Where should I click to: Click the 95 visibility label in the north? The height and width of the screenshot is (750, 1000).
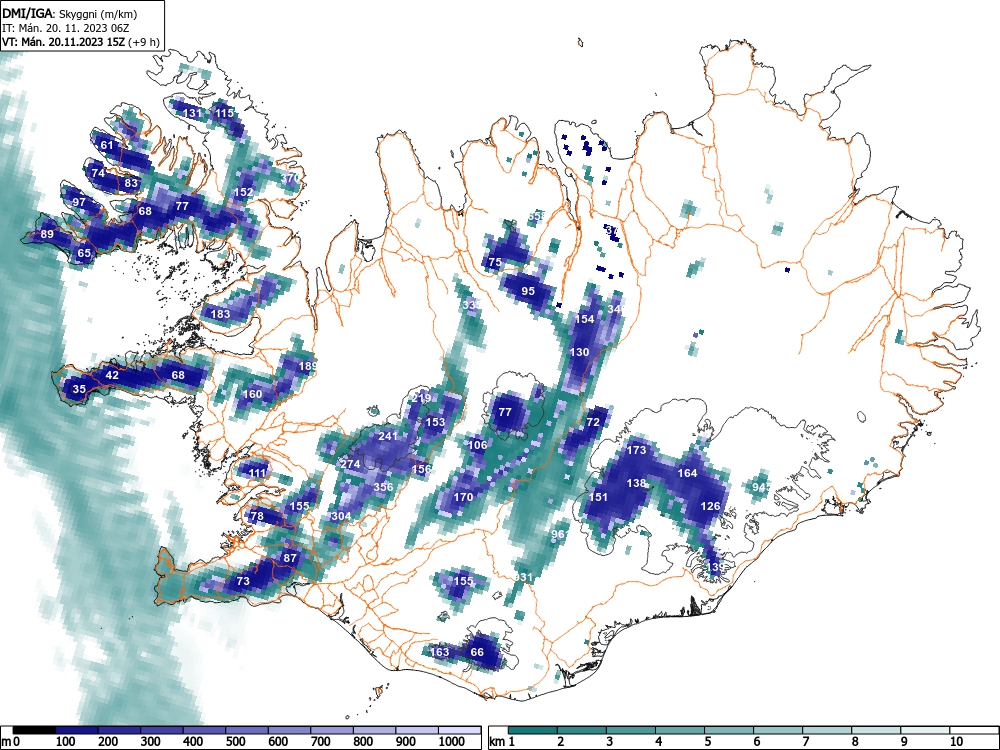coord(528,291)
